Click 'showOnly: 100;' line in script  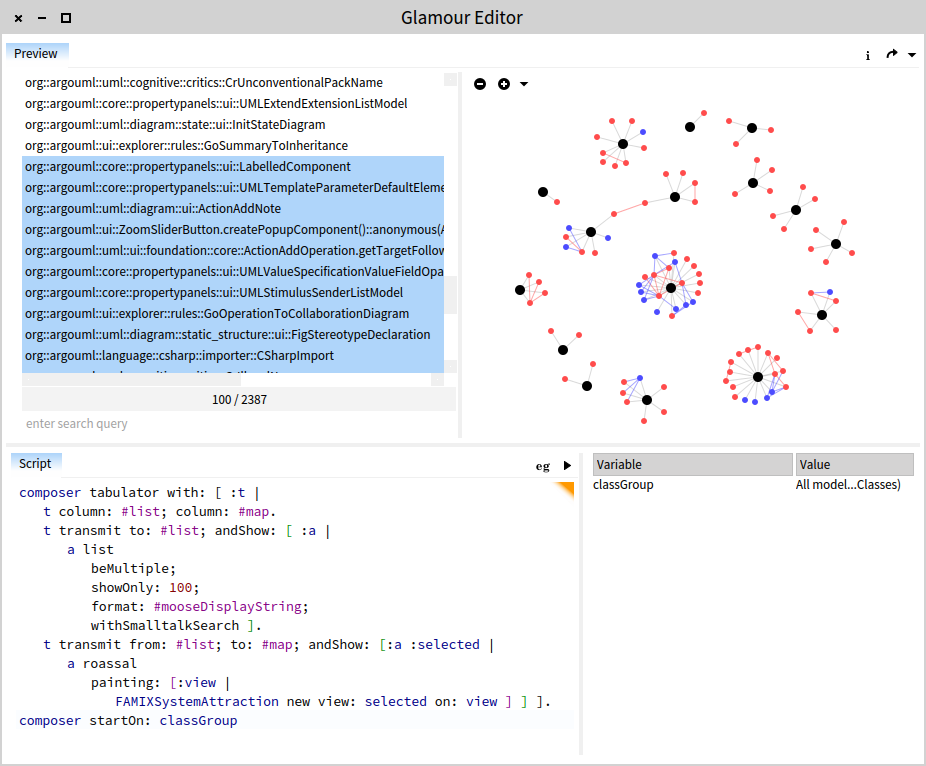tap(145, 588)
